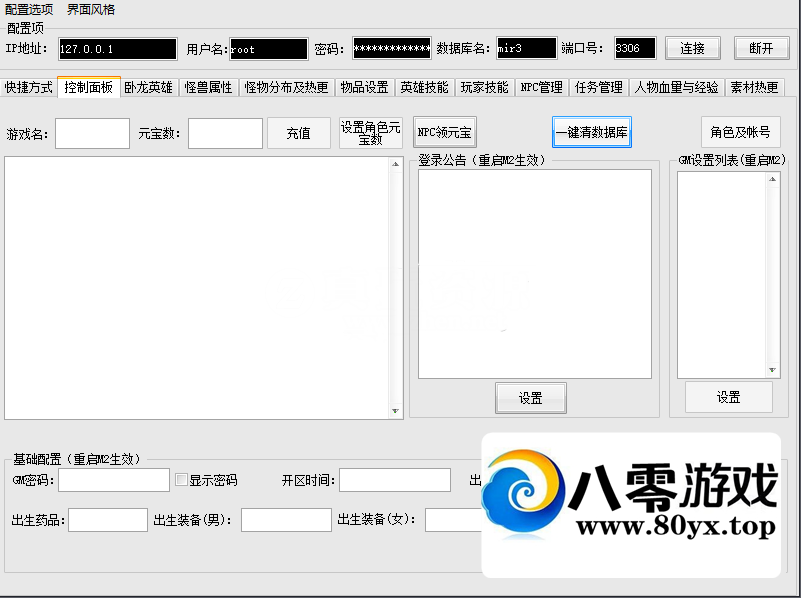Image resolution: width=801 pixels, height=598 pixels.
Task: Click the 设置角色元宝数 button
Action: pos(371,133)
